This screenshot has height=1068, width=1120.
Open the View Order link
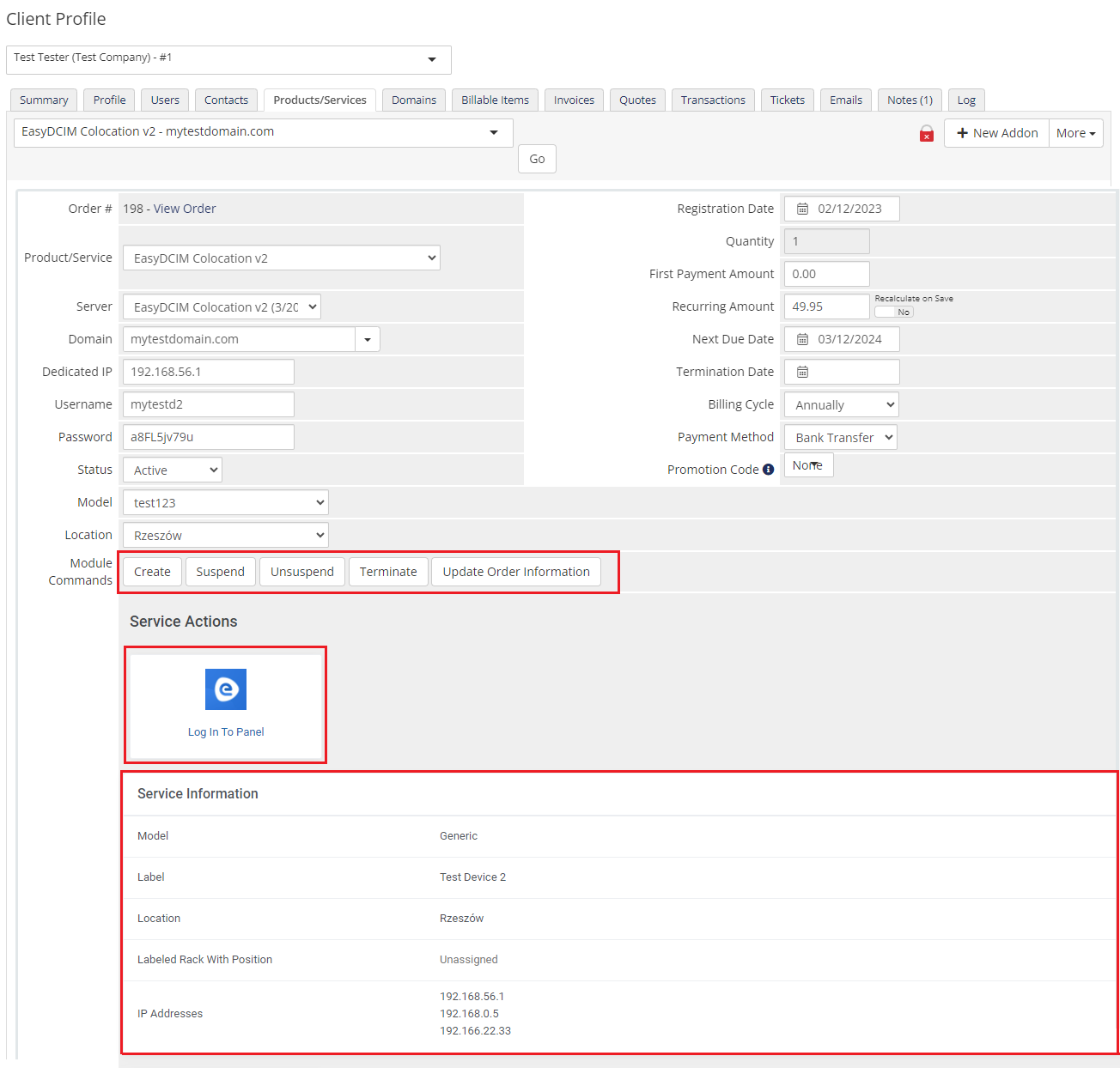tap(185, 209)
